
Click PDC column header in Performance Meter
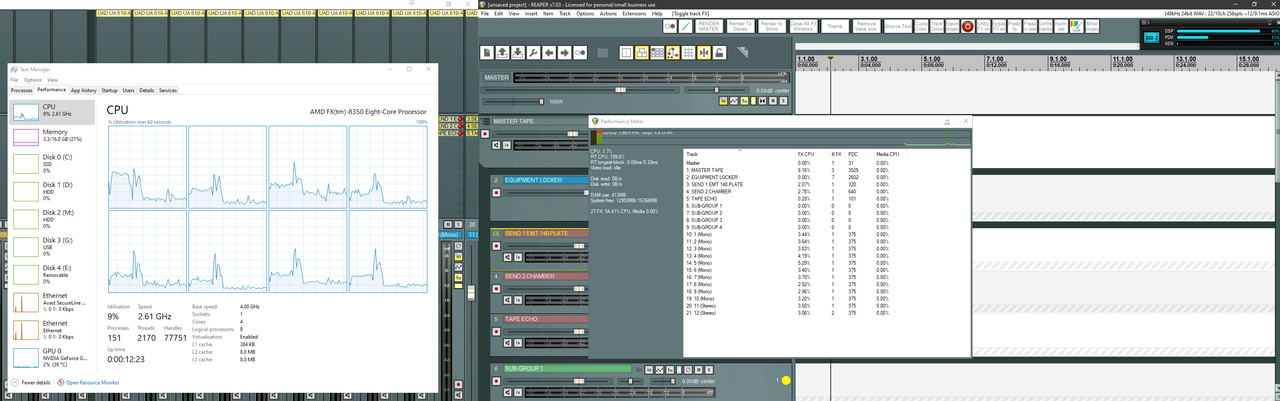pos(853,154)
